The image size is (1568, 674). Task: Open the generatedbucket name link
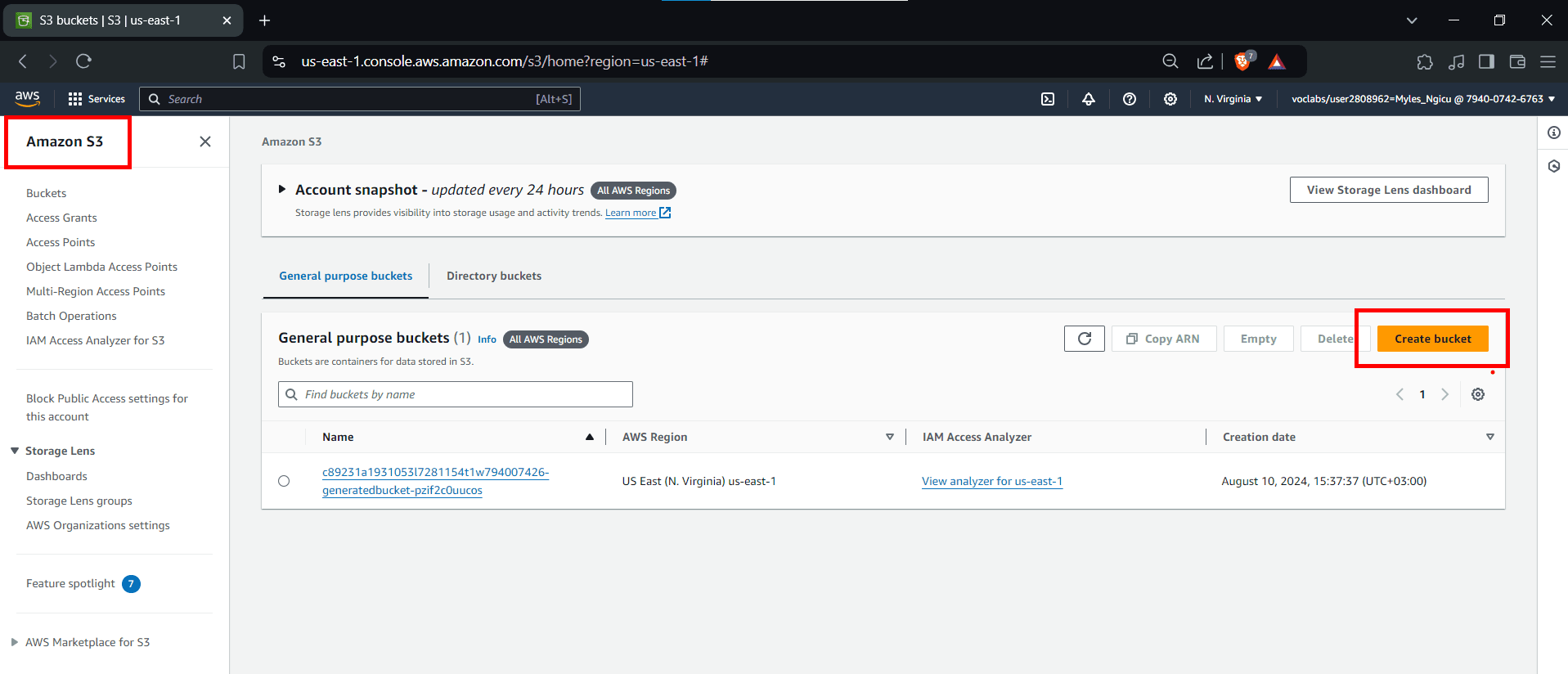coord(435,481)
